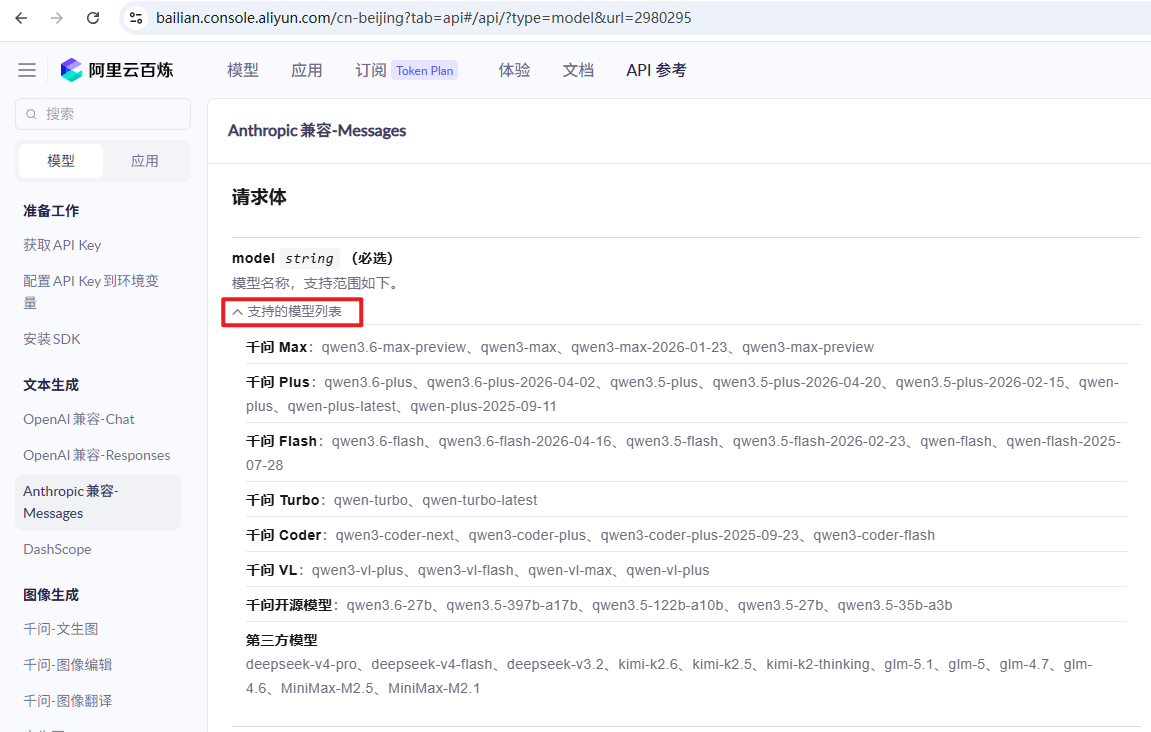Click glm-5.1 model name

point(909,664)
